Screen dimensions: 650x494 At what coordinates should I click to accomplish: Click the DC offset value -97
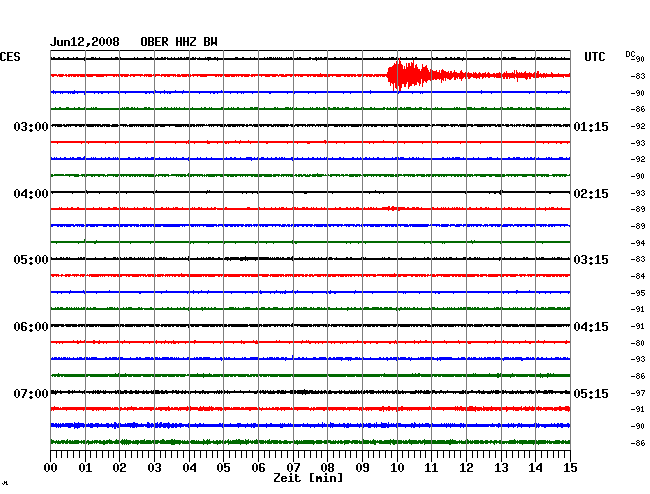(638, 393)
